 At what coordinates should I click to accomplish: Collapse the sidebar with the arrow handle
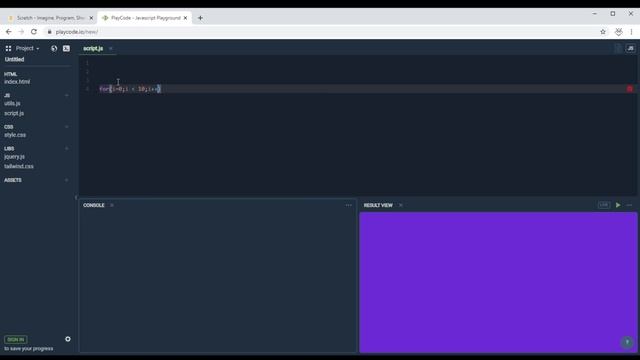click(76, 198)
